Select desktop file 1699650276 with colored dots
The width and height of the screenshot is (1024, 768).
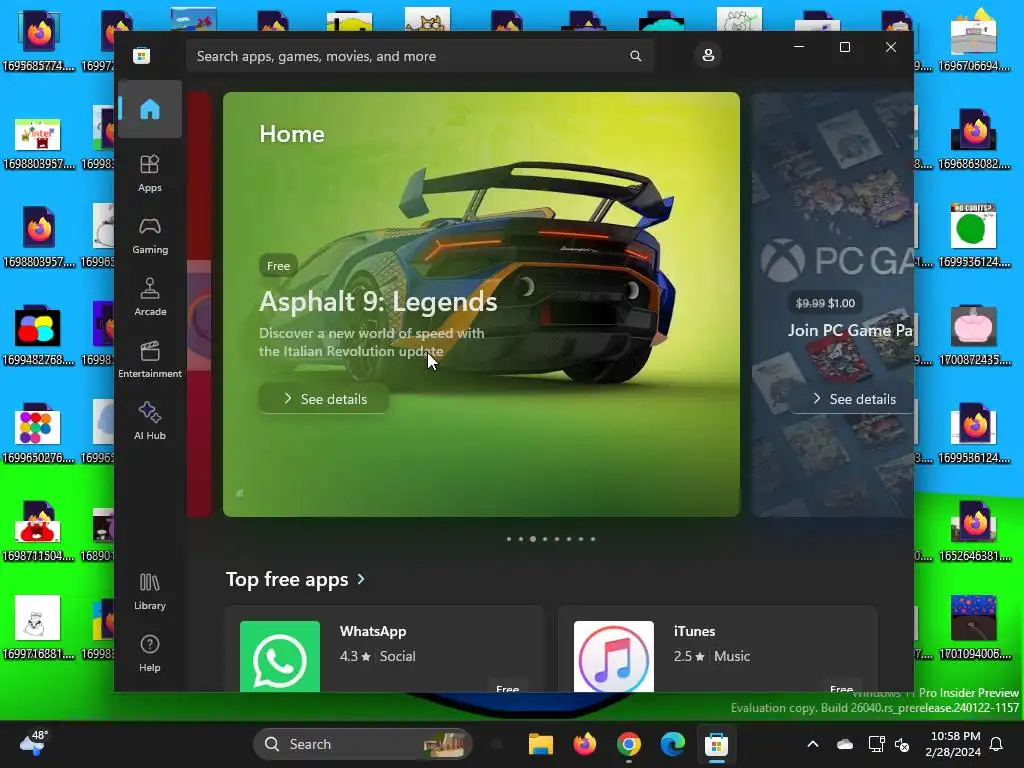pyautogui.click(x=38, y=432)
